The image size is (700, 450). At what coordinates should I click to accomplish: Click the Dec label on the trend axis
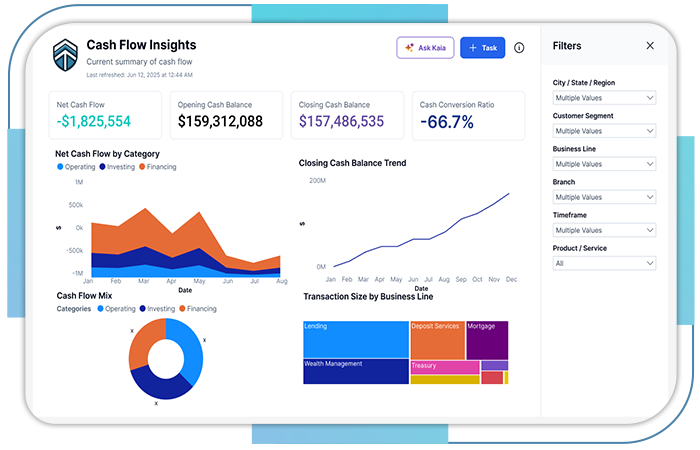(x=511, y=279)
